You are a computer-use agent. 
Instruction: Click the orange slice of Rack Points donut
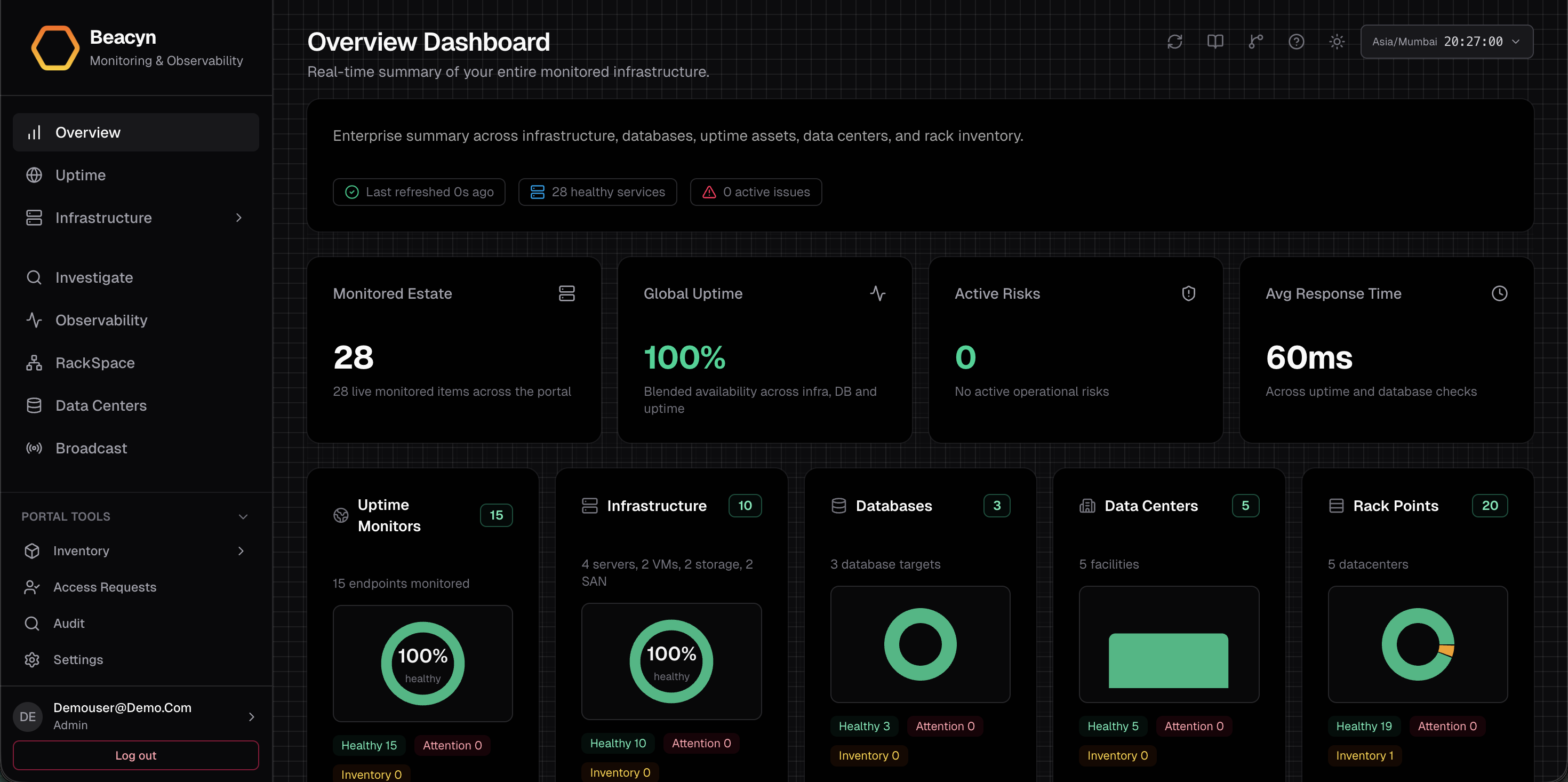tap(1447, 650)
